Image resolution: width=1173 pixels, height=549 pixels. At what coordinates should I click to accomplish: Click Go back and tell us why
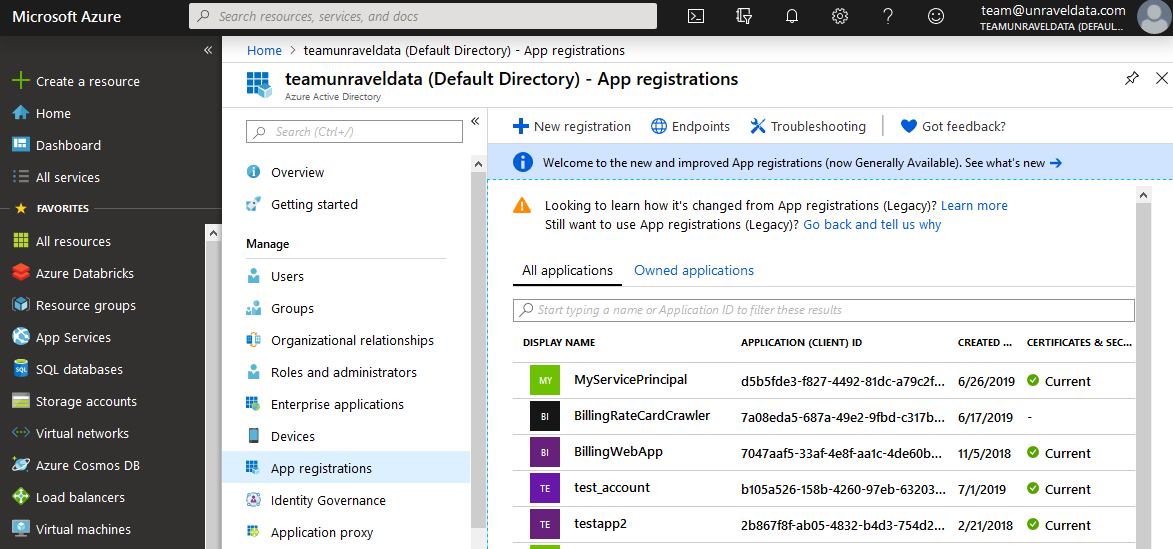pyautogui.click(x=872, y=224)
